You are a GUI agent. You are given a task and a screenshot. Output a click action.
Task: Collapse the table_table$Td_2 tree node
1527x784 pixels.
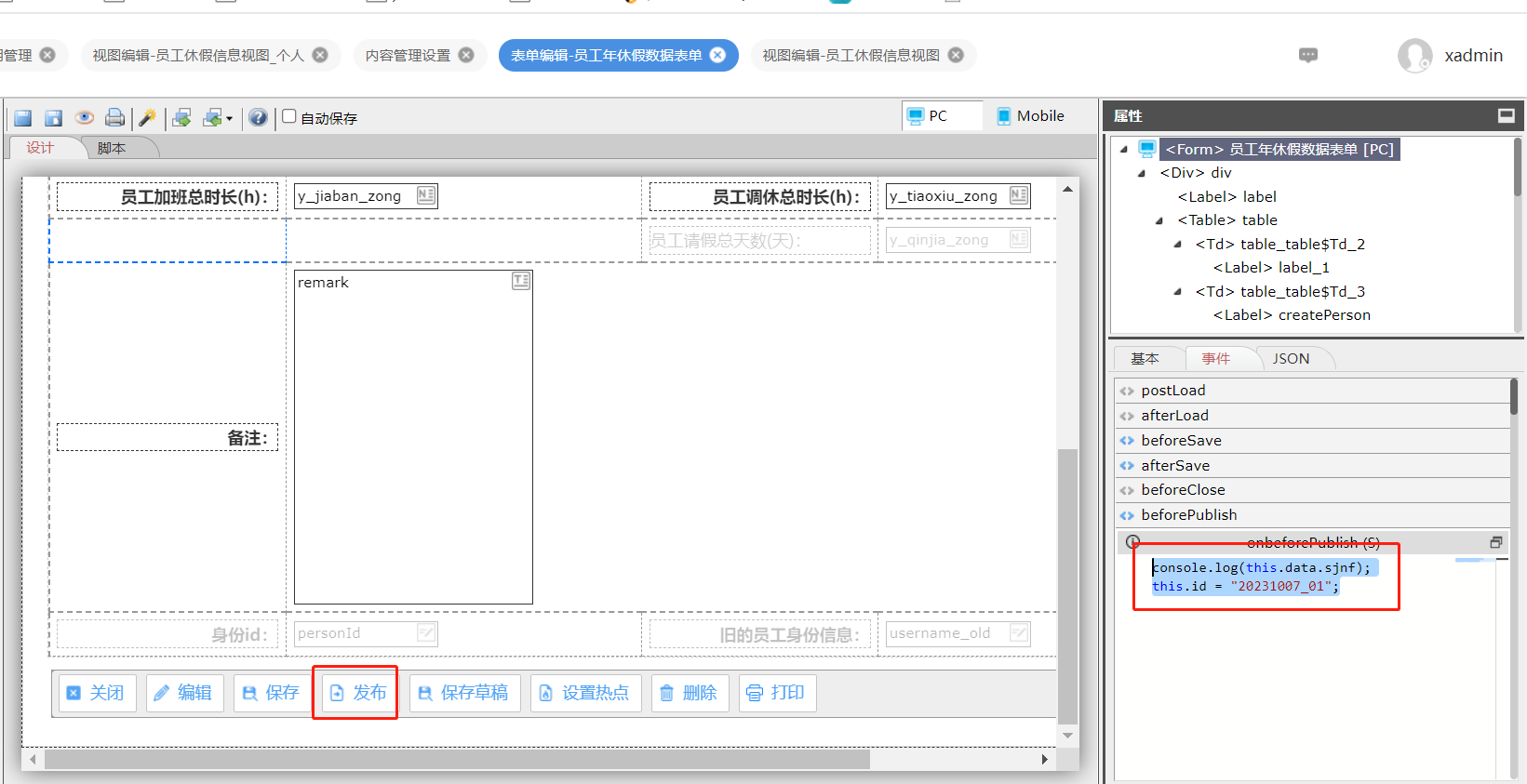coord(1177,245)
